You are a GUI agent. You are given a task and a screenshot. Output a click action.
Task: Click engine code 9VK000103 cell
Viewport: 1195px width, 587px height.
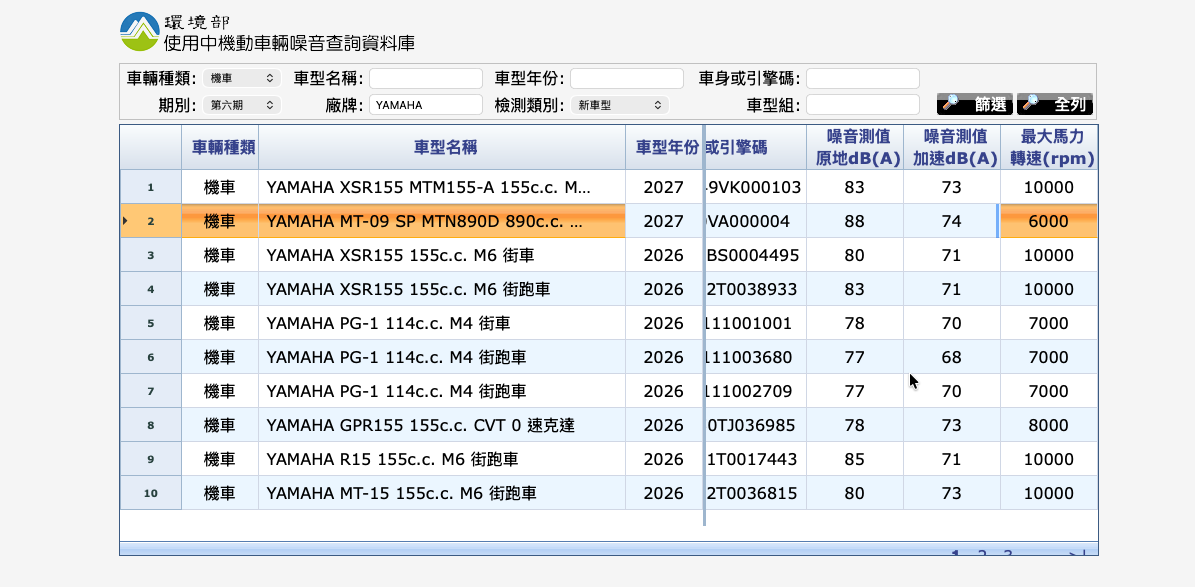coord(755,187)
